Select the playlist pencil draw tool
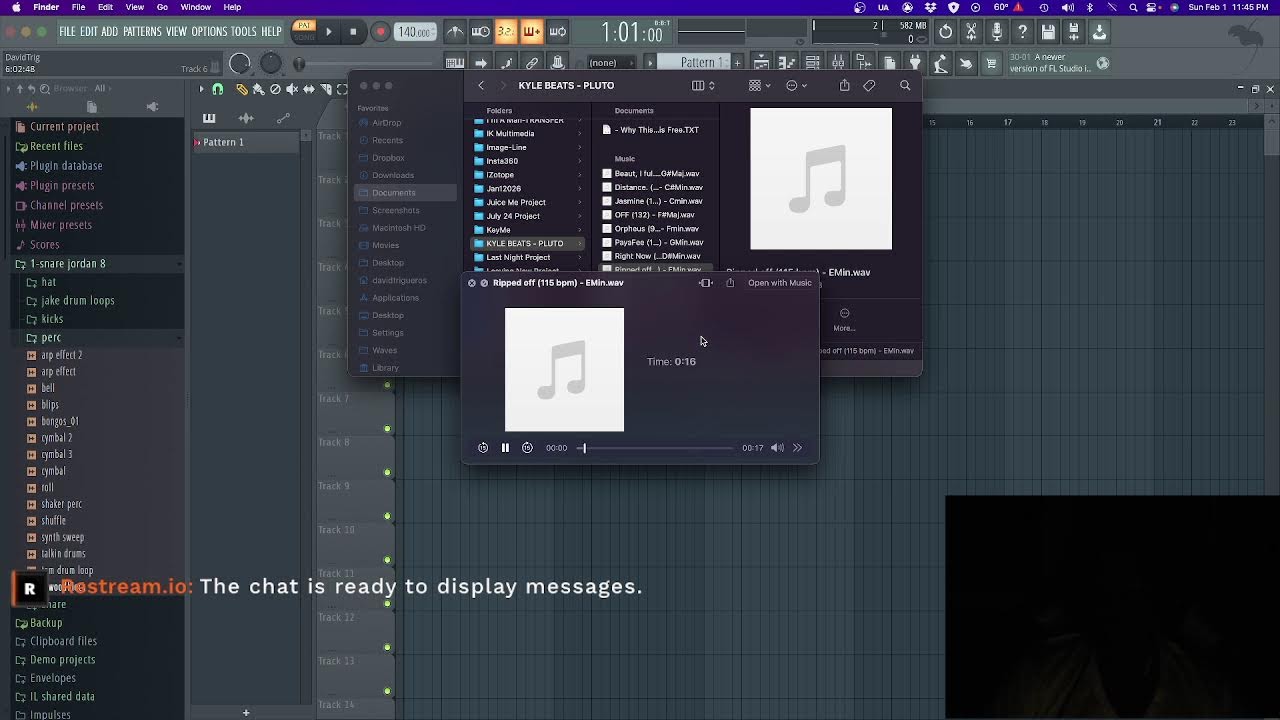This screenshot has width=1280, height=720. coord(242,89)
